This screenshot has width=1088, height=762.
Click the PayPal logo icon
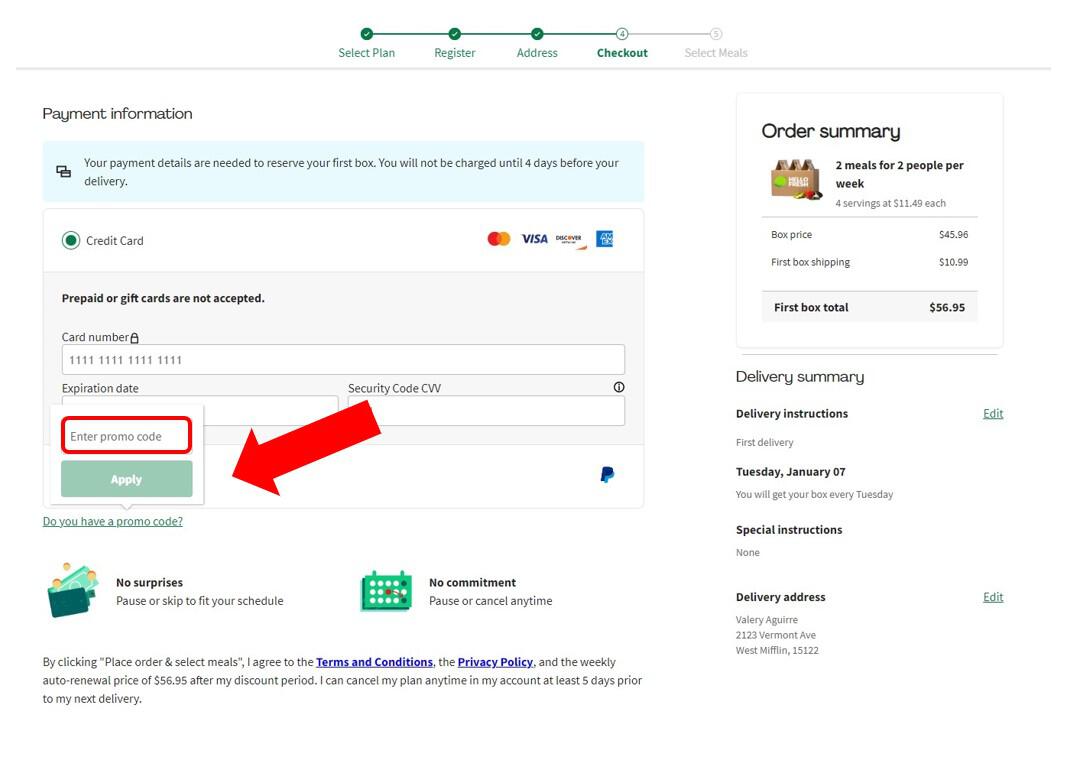click(x=607, y=475)
